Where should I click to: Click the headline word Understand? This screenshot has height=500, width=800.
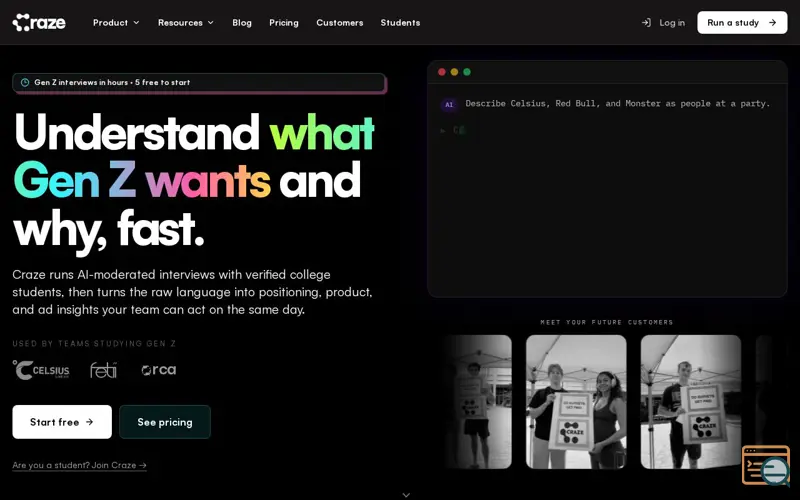point(137,132)
